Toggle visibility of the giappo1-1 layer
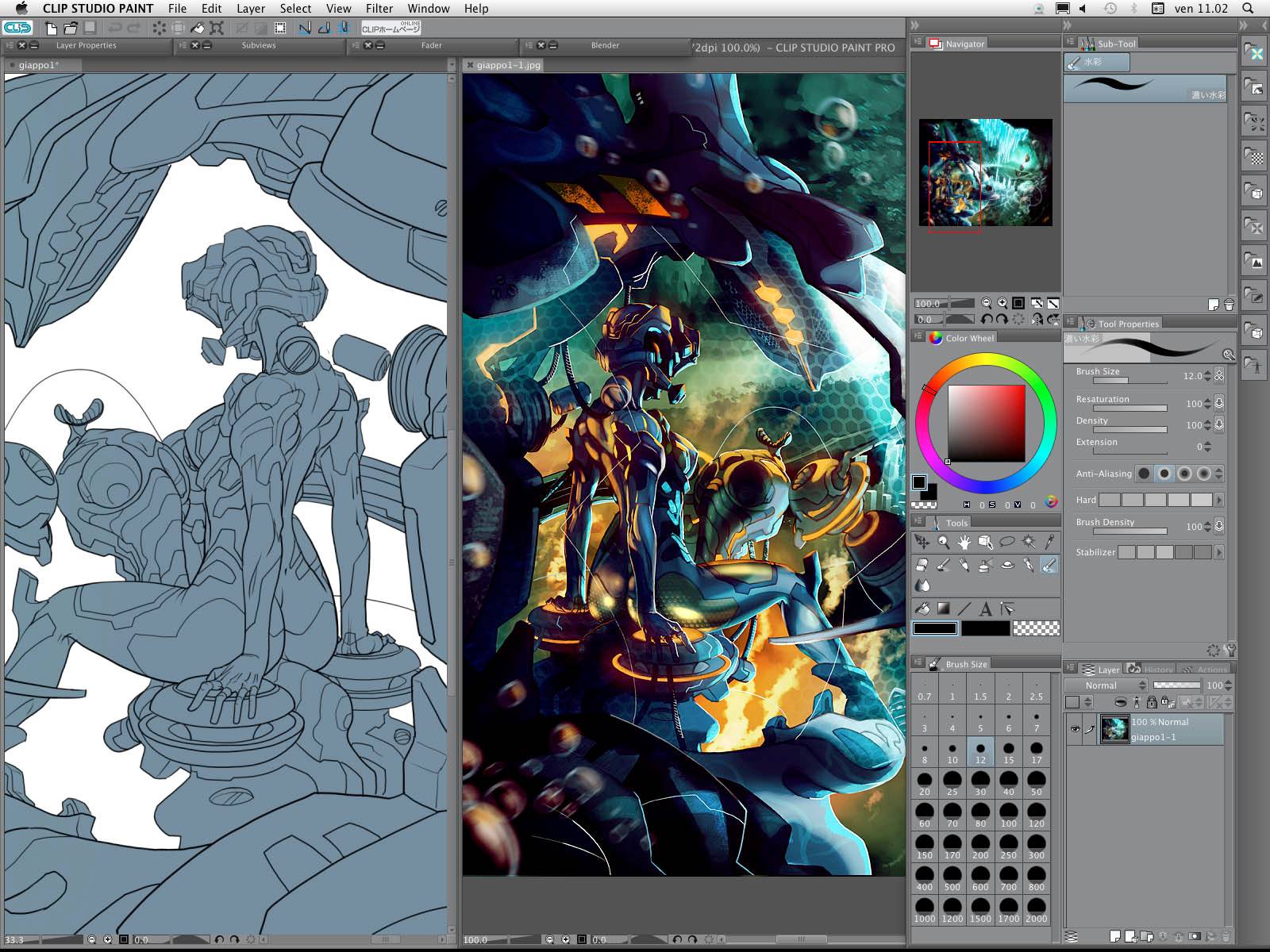This screenshot has height=952, width=1270. pyautogui.click(x=1076, y=728)
